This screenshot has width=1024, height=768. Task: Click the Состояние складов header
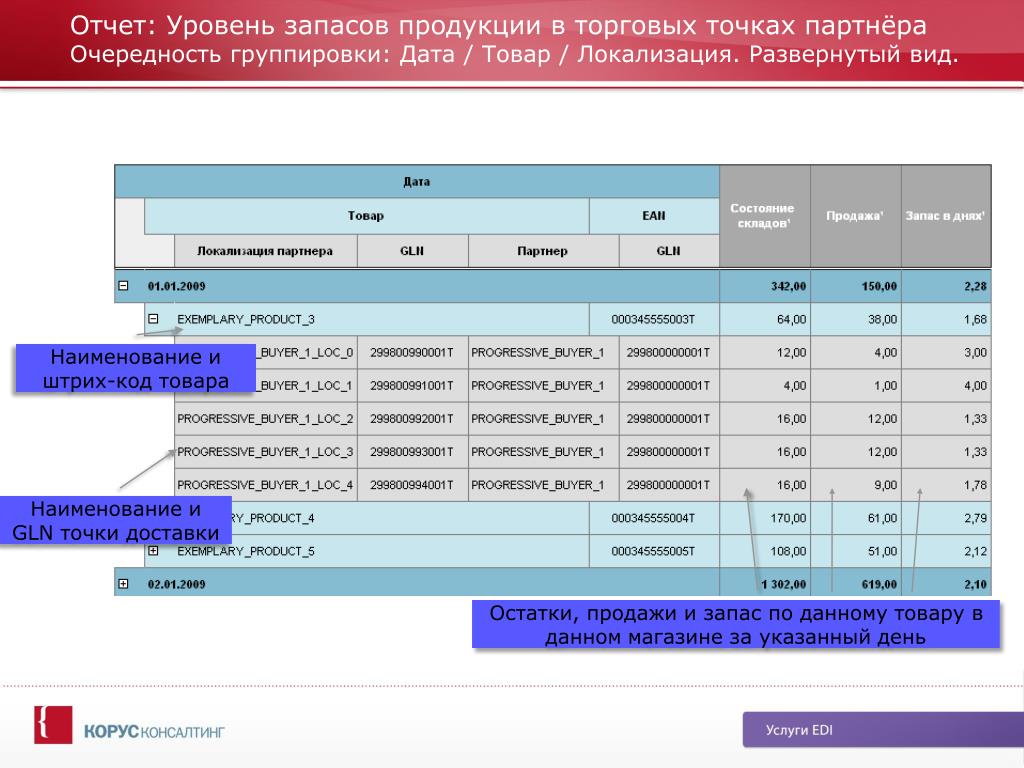click(764, 216)
